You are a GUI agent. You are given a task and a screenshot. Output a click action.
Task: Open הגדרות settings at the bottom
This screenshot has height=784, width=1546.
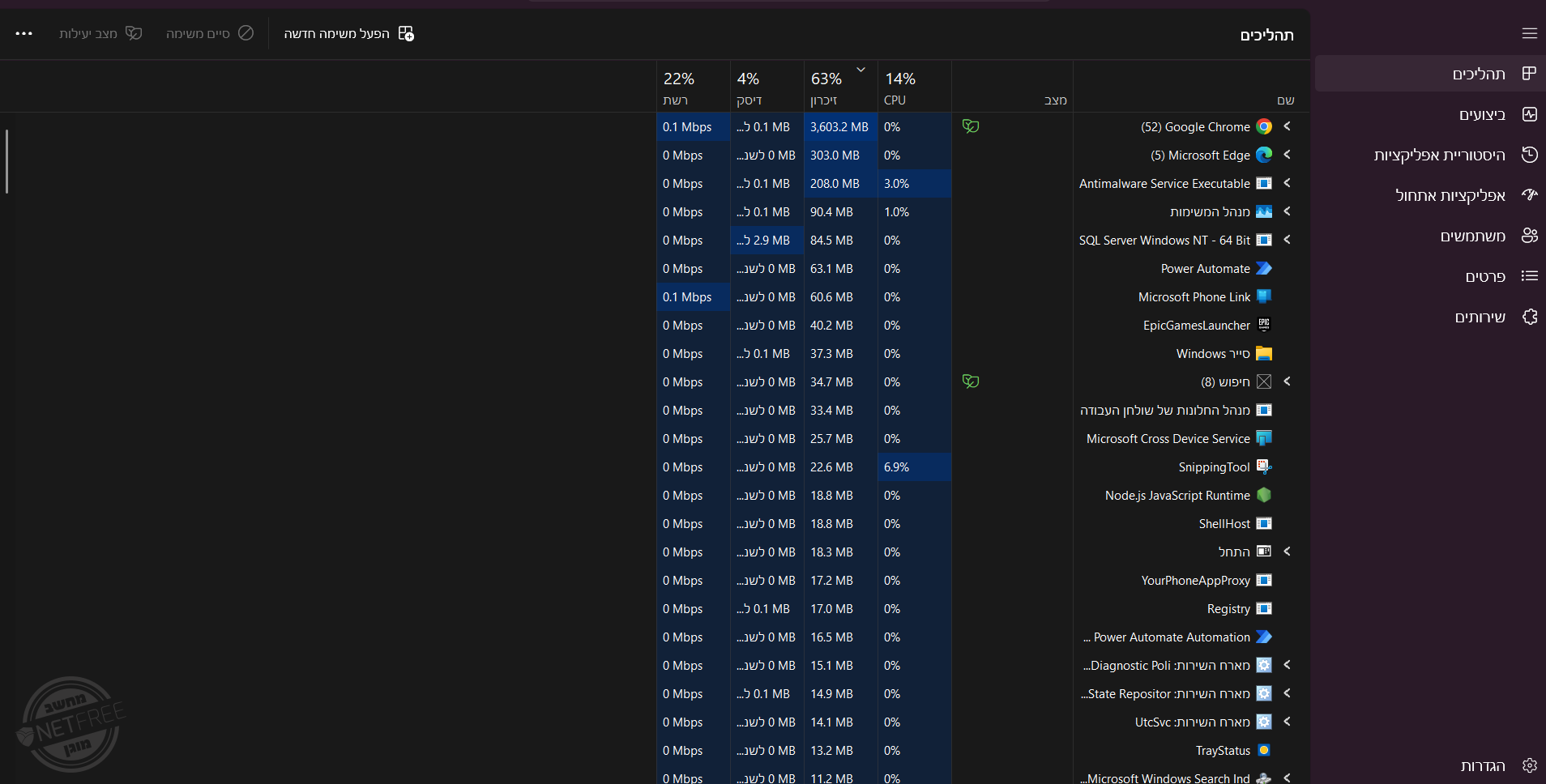[1483, 765]
